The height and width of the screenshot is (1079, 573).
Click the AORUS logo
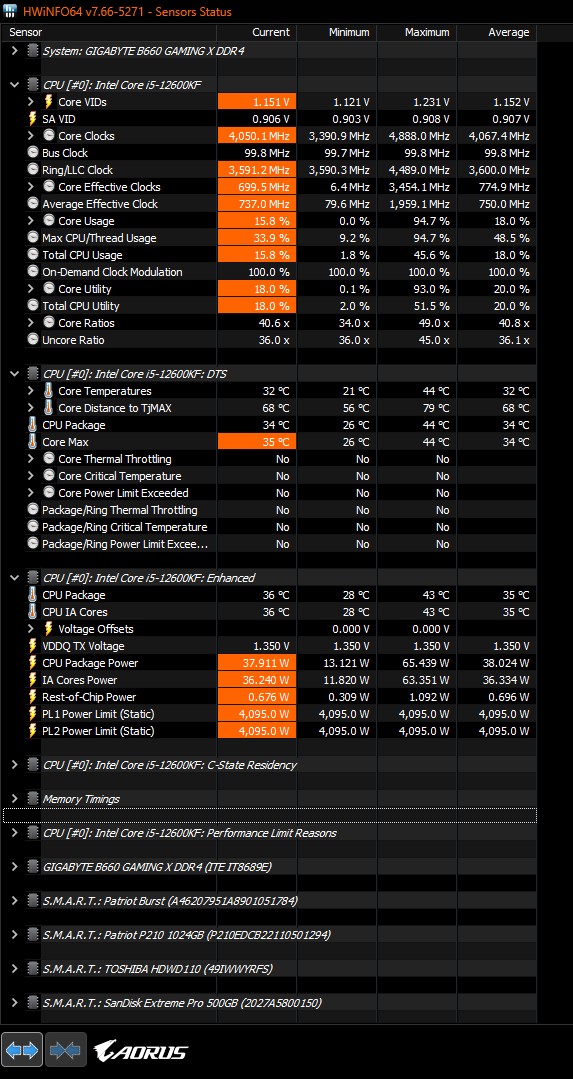[x=141, y=1051]
